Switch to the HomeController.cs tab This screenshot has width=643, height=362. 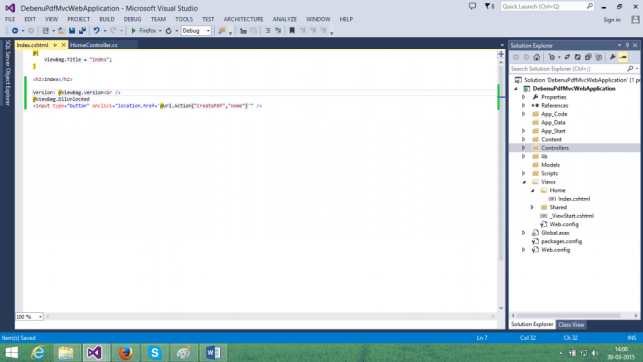pyautogui.click(x=93, y=45)
